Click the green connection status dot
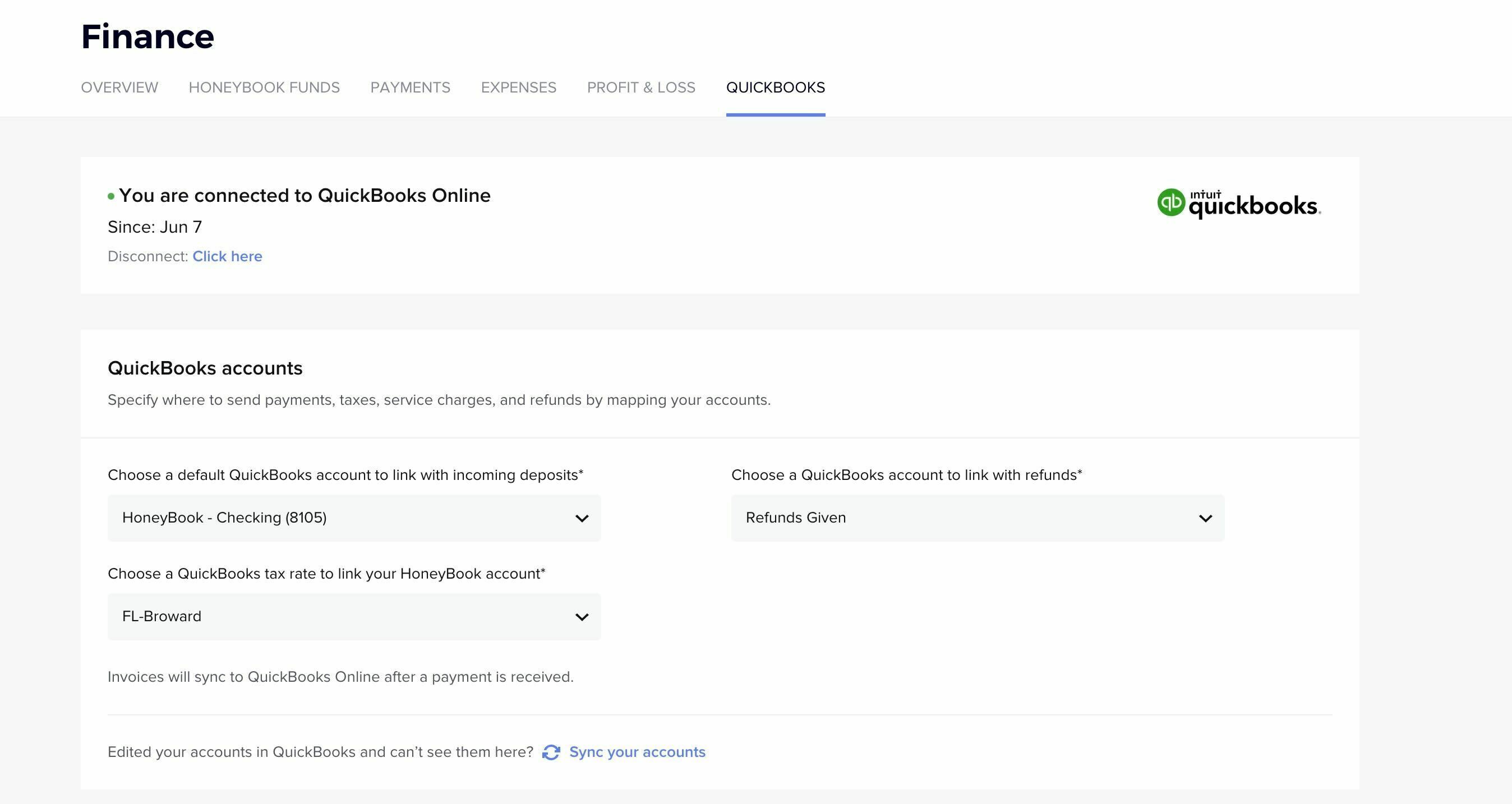Image resolution: width=1512 pixels, height=804 pixels. (x=111, y=197)
